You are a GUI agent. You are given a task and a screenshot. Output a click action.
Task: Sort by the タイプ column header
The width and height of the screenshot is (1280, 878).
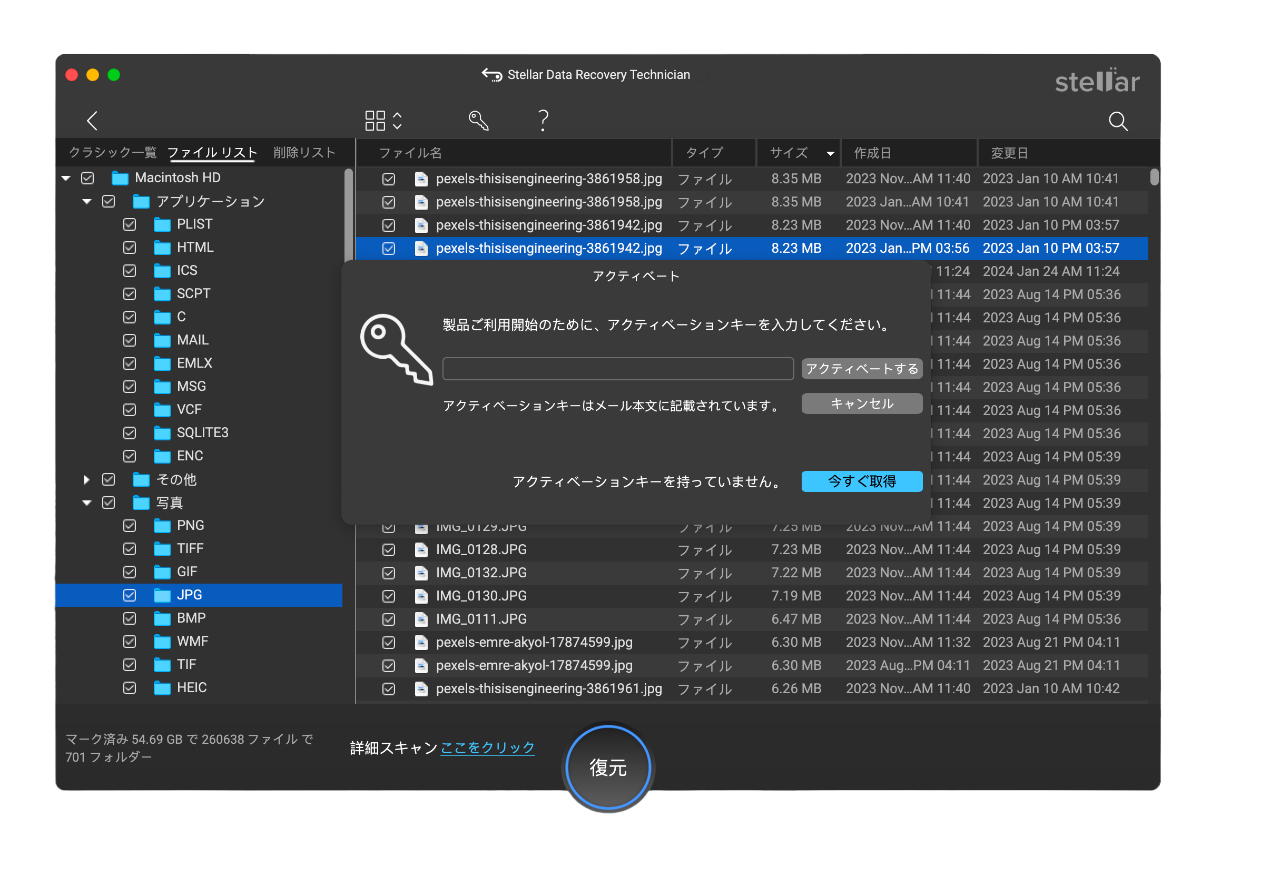(714, 153)
